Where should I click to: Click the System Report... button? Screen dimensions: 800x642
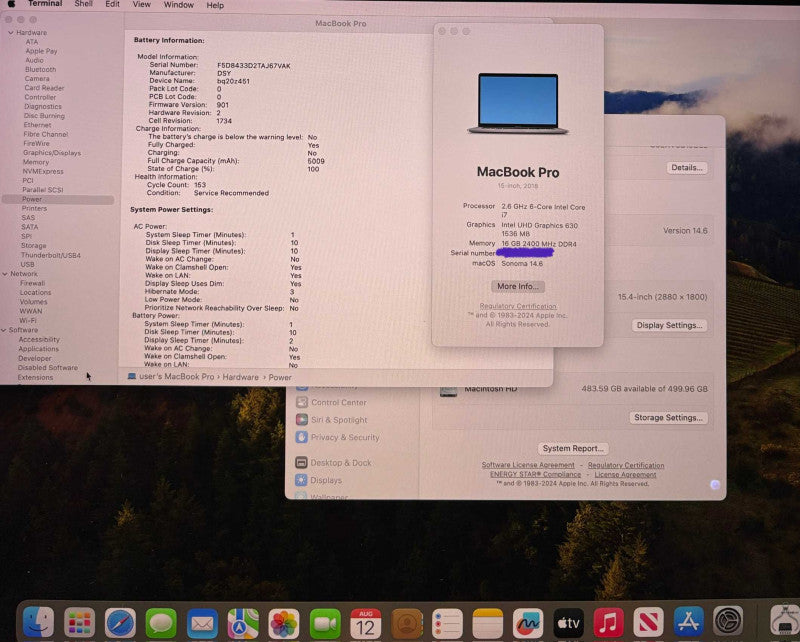pyautogui.click(x=573, y=448)
